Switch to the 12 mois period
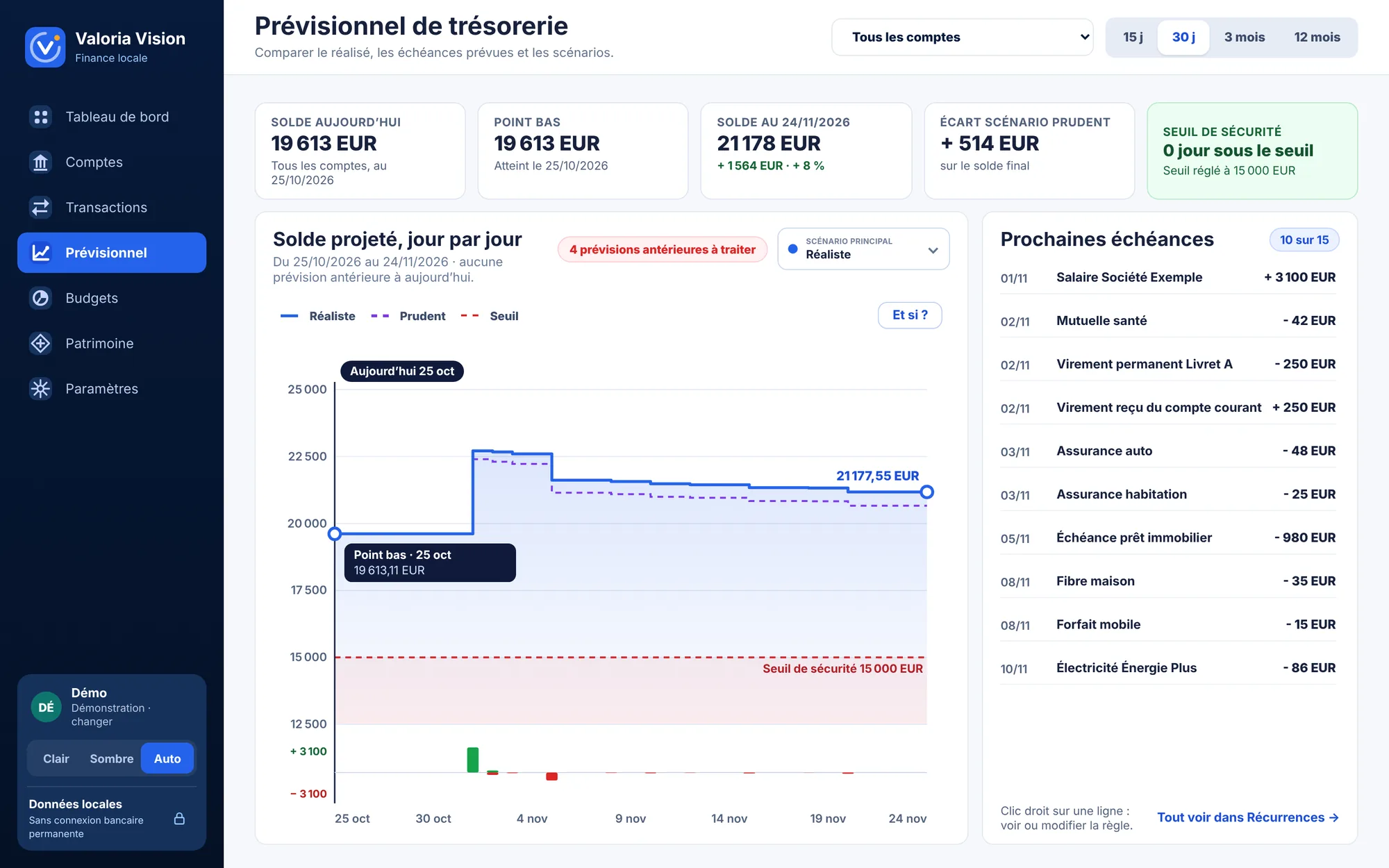 [1317, 37]
